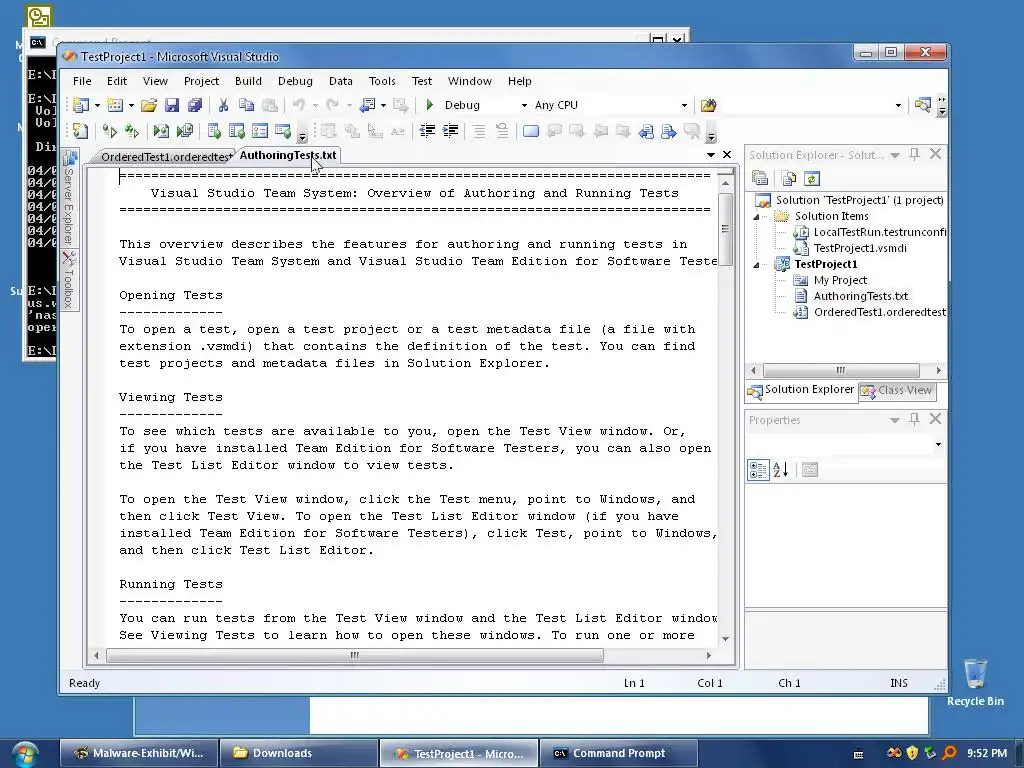Toggle a bookmark with the blue rectangle icon
Viewport: 1024px width, 768px height.
[531, 131]
